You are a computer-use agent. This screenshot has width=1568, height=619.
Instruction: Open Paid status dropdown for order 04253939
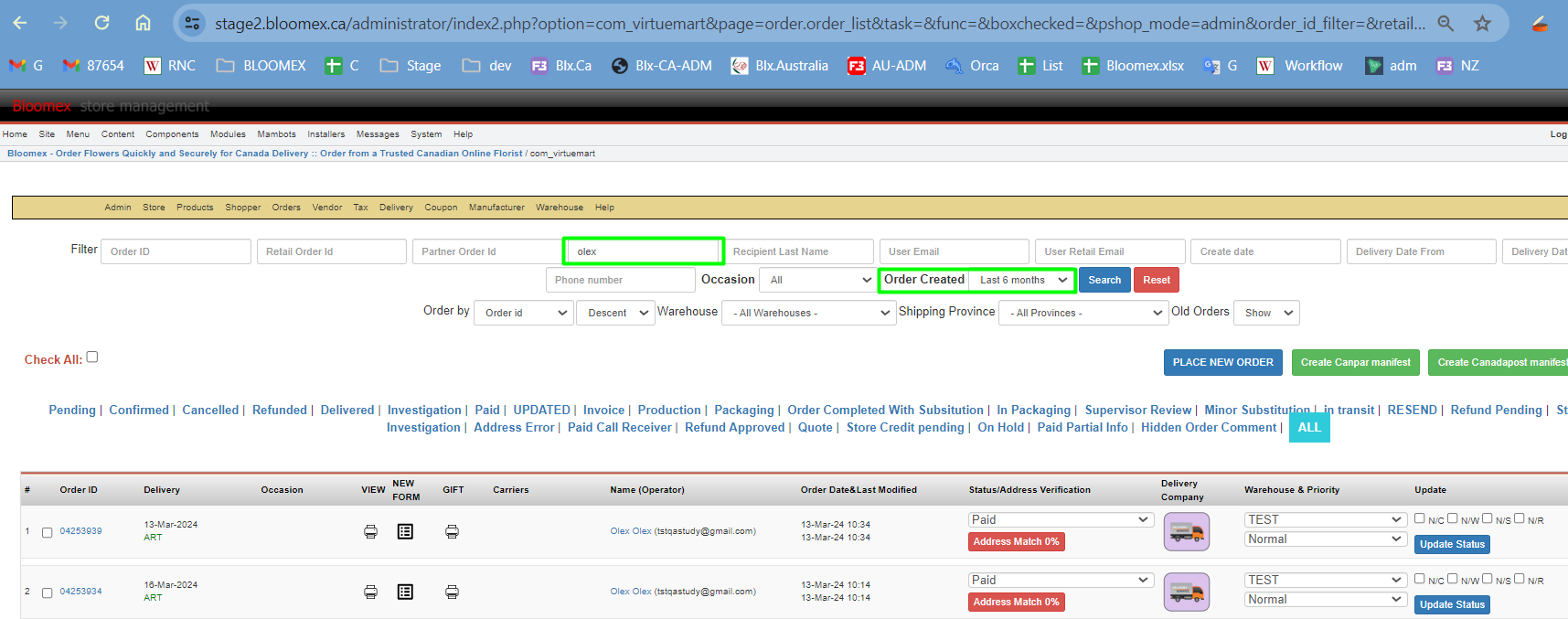pyautogui.click(x=1061, y=519)
